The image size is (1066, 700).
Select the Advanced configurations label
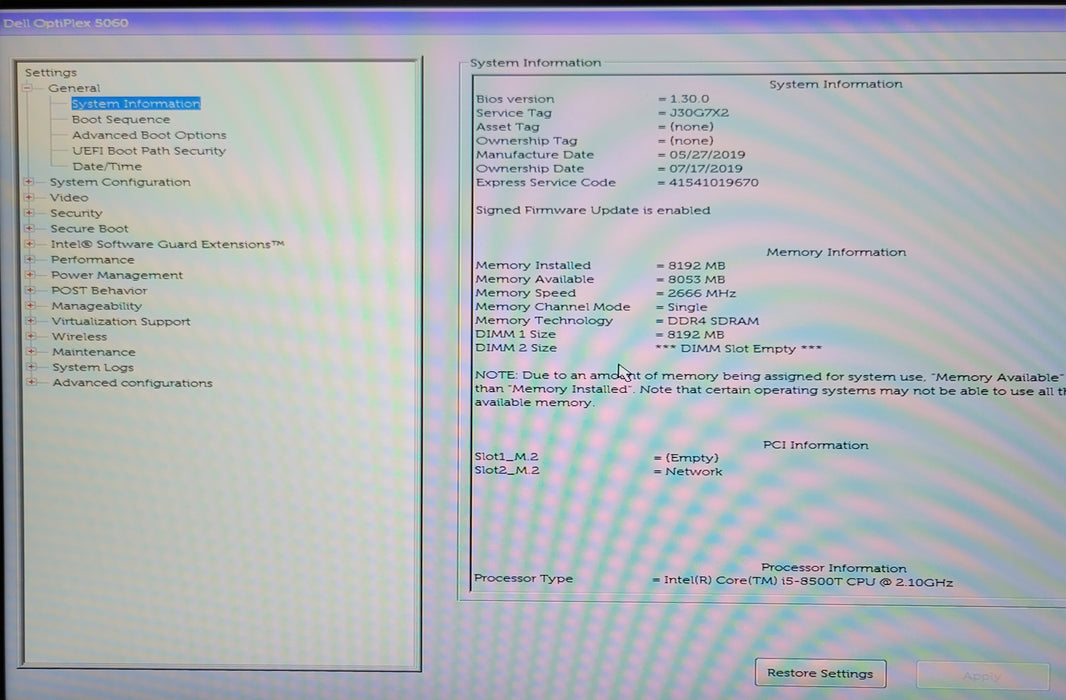click(133, 383)
